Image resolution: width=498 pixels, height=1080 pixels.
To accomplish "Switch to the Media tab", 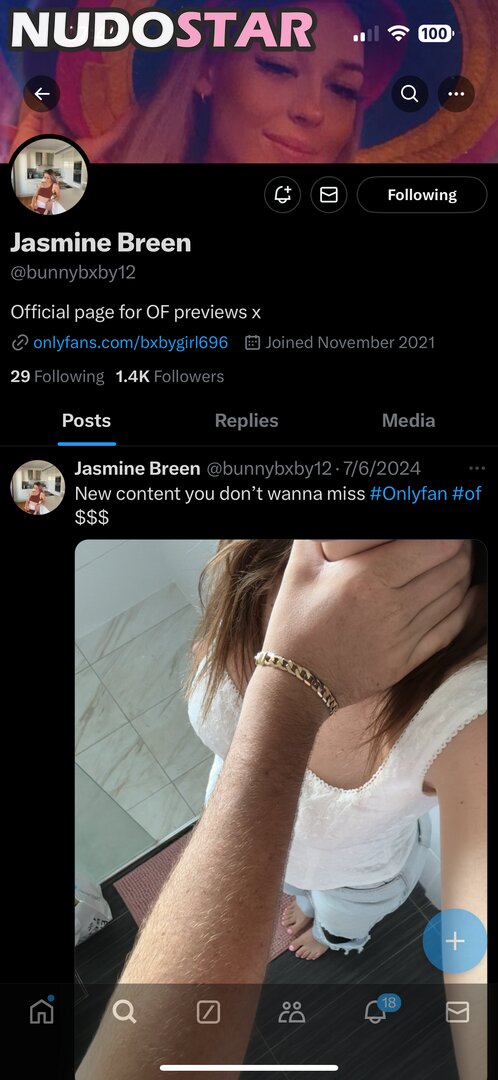I will pos(408,421).
